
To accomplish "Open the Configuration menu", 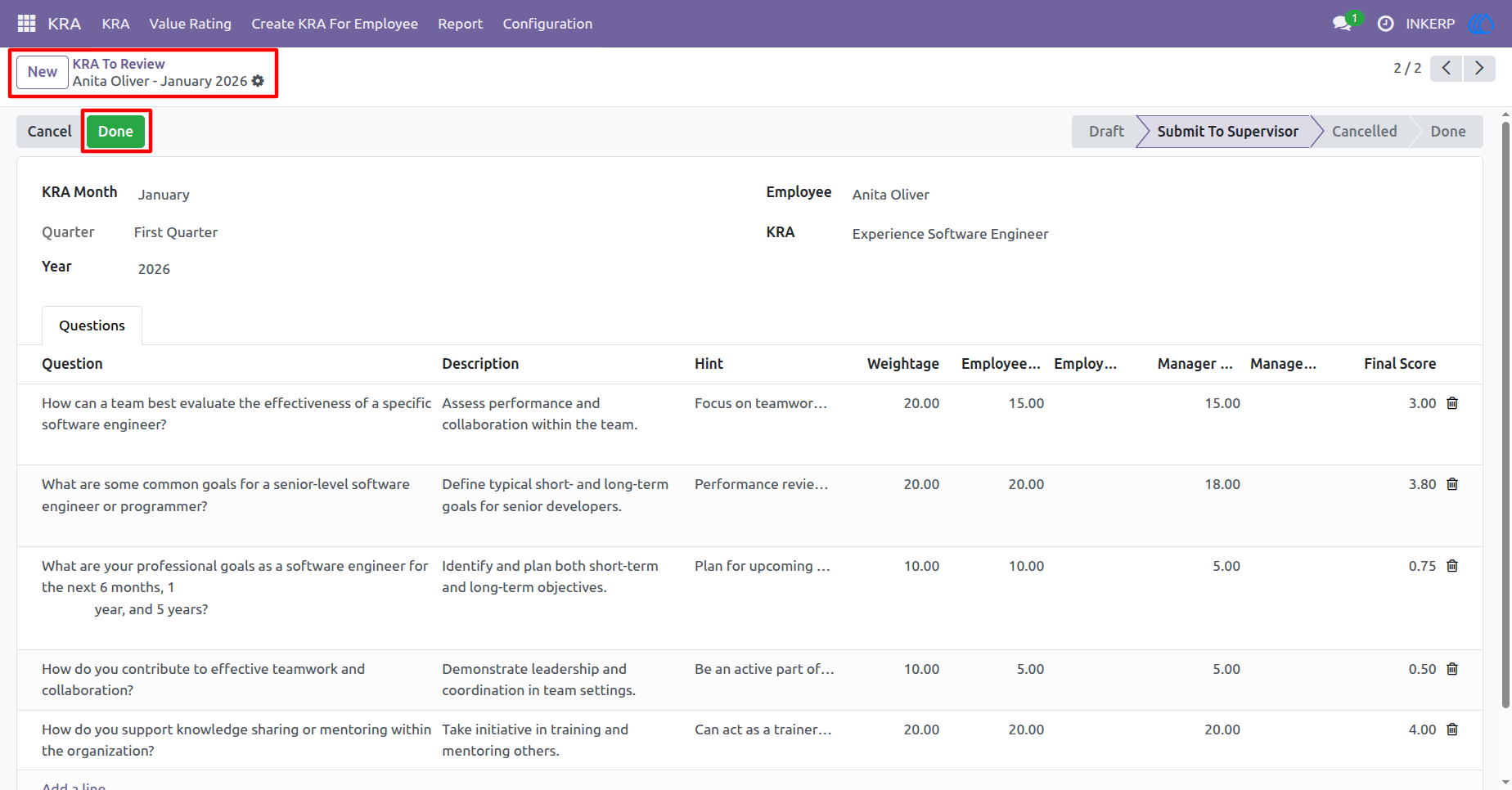I will 547,24.
